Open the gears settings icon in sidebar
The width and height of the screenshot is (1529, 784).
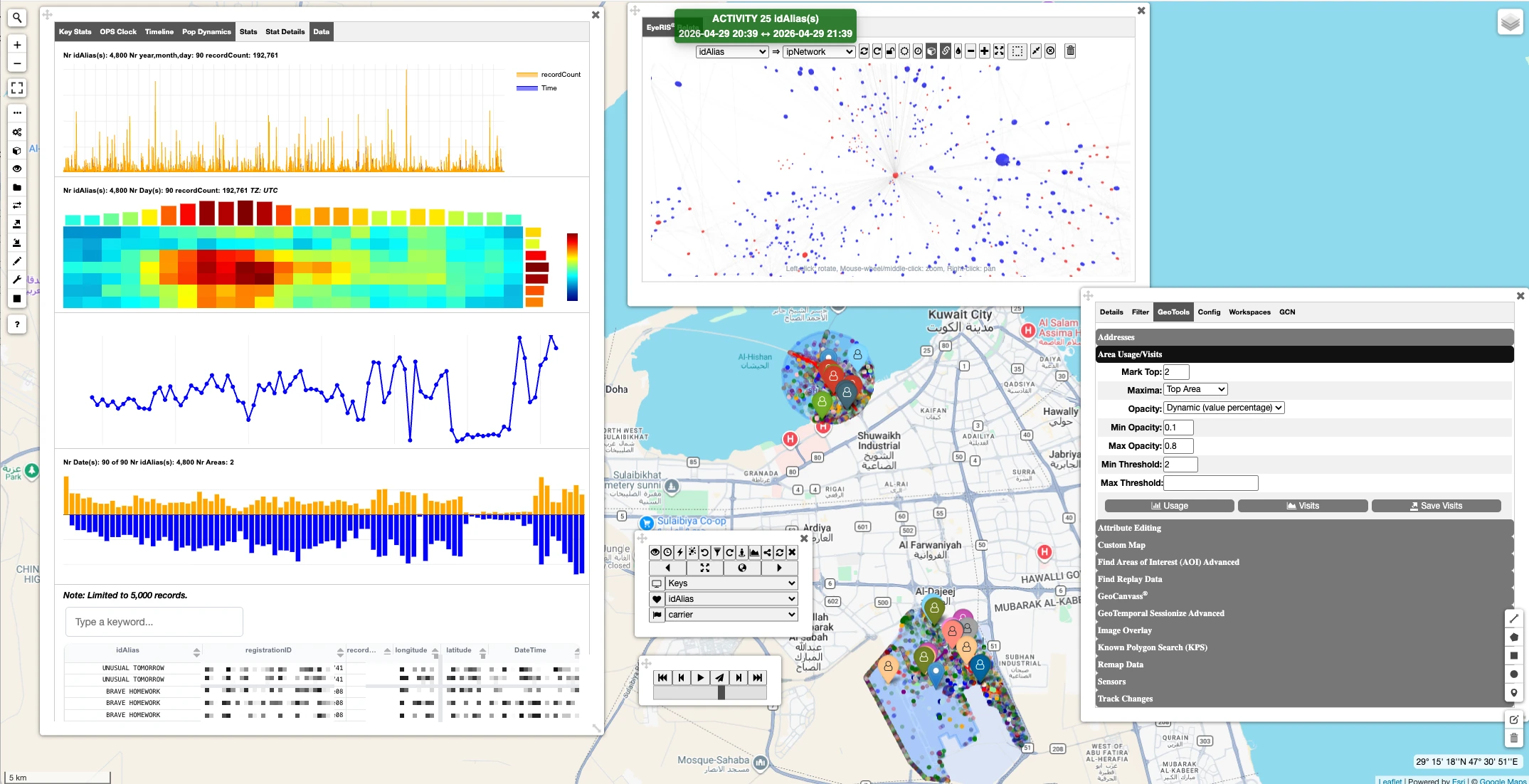pos(17,132)
